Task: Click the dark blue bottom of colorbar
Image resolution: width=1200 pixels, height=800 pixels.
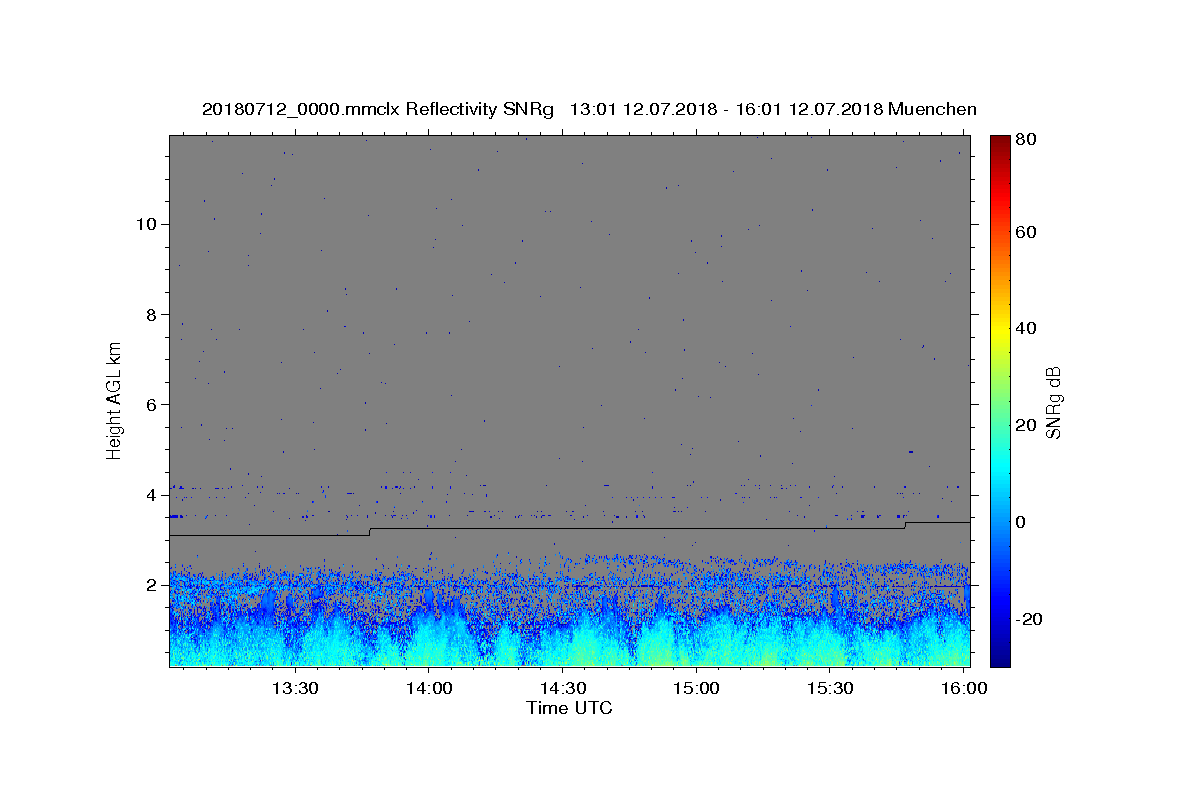Action: click(x=999, y=657)
